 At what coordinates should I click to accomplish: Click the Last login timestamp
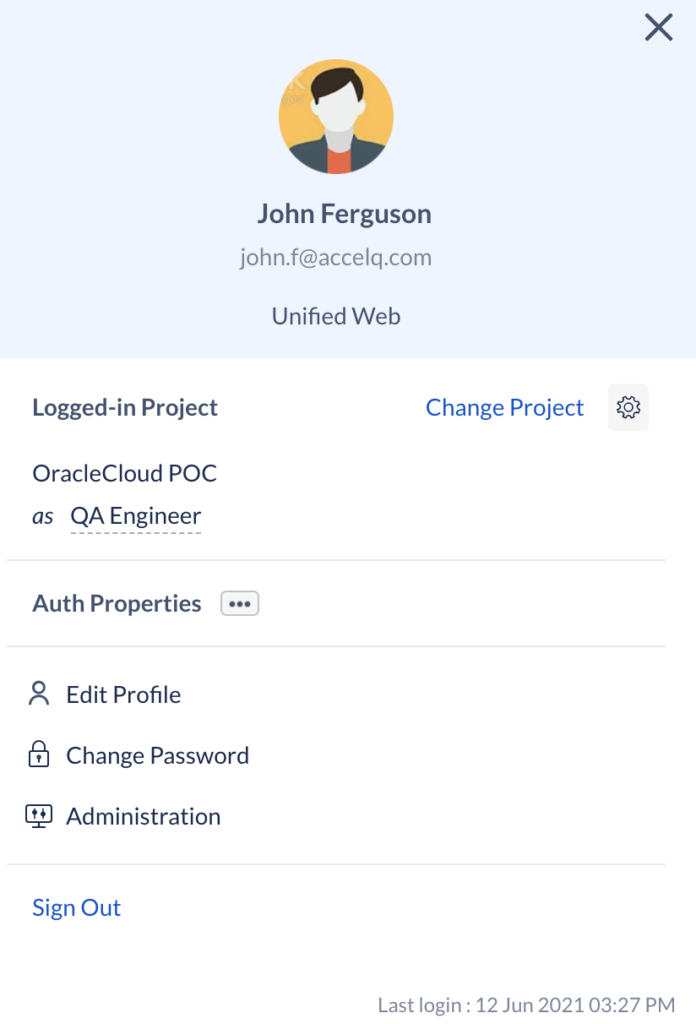point(526,1005)
